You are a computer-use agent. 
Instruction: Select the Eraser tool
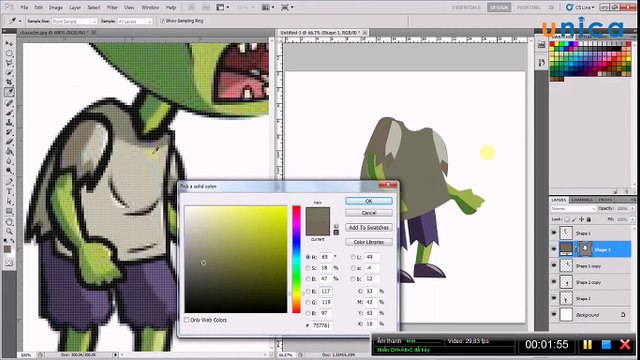tap(9, 142)
